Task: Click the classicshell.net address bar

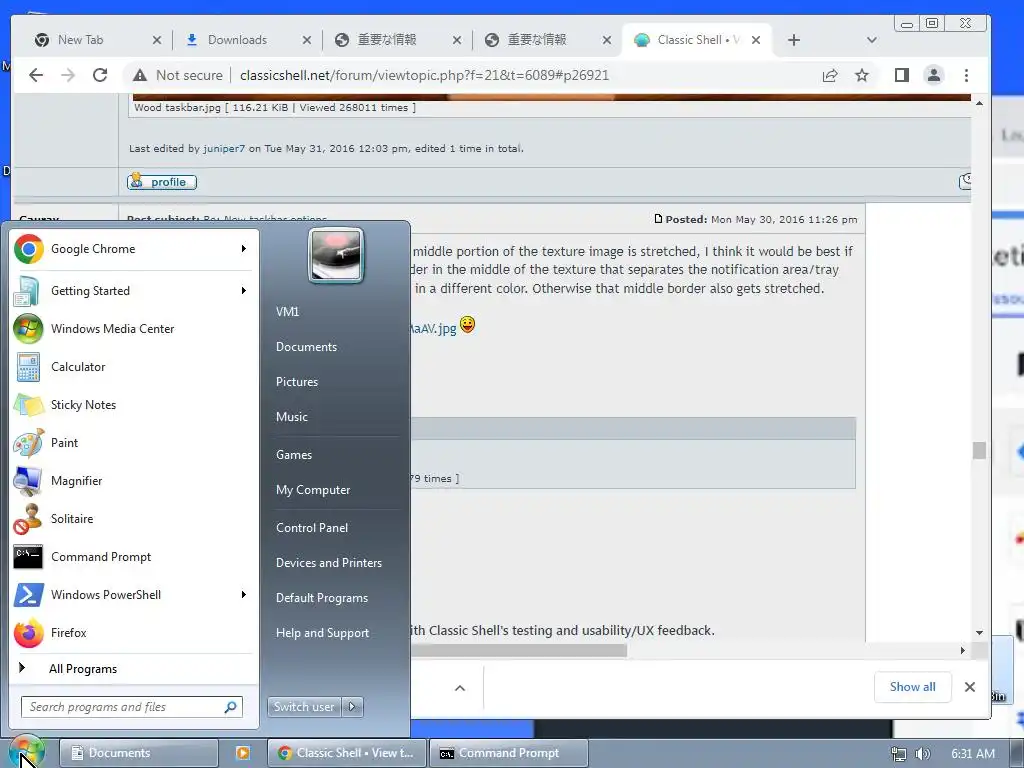Action: [424, 75]
